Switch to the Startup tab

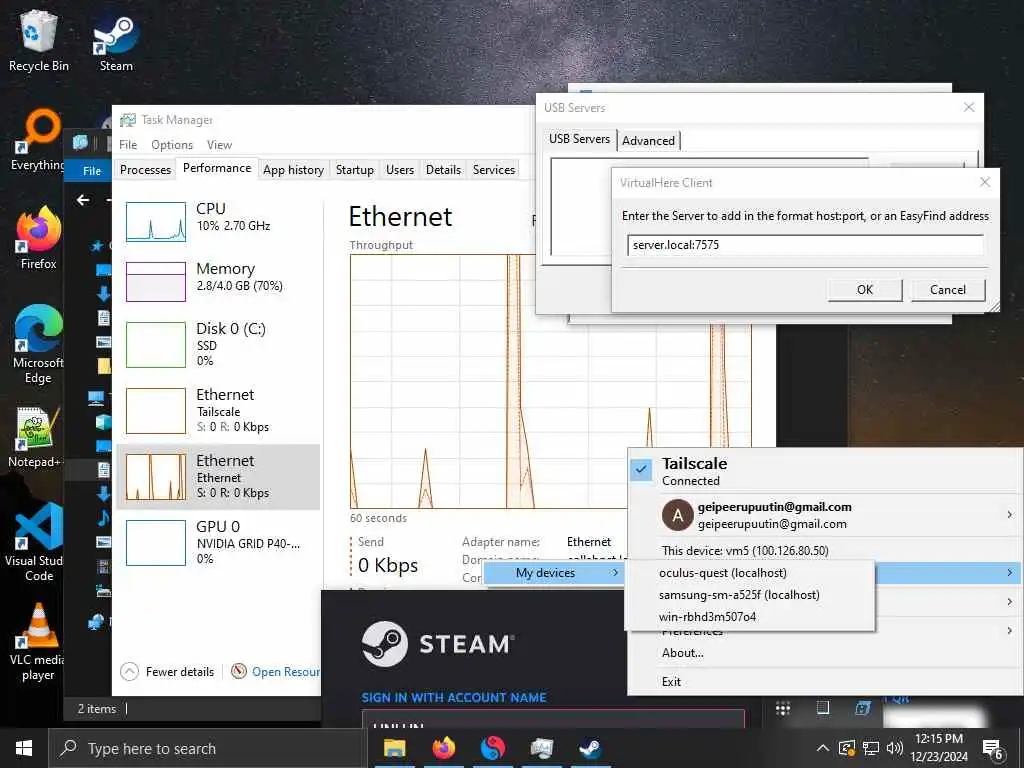pos(355,170)
